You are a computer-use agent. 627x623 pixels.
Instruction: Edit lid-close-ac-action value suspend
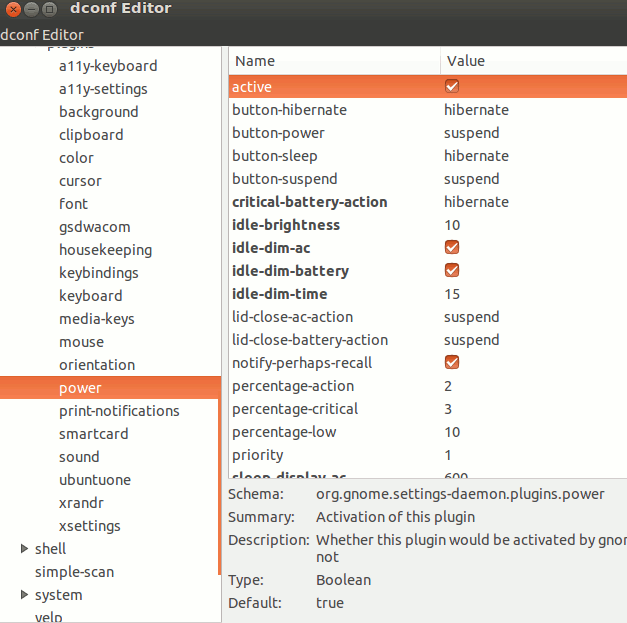[471, 317]
